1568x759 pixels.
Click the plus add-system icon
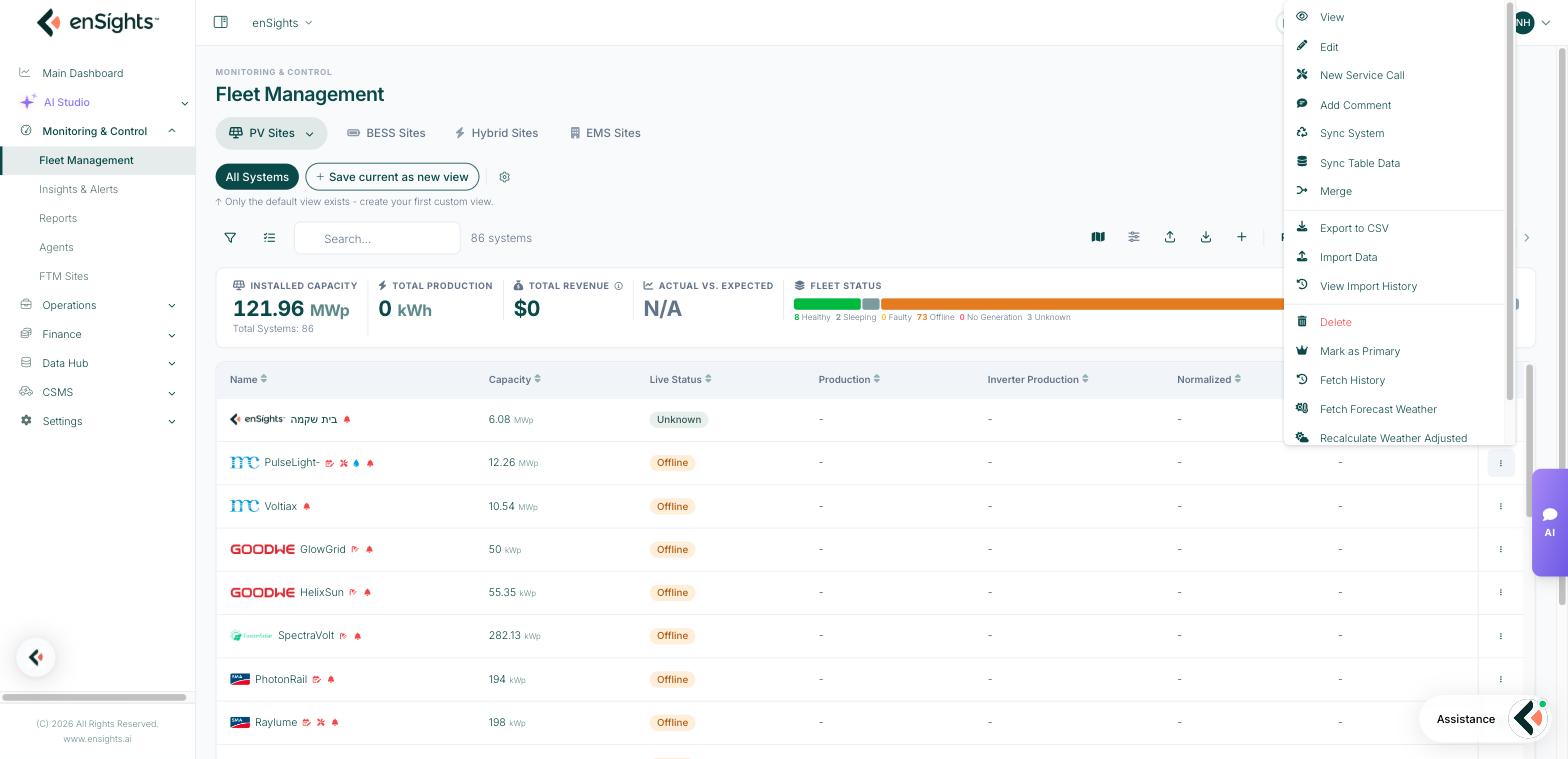point(1241,237)
